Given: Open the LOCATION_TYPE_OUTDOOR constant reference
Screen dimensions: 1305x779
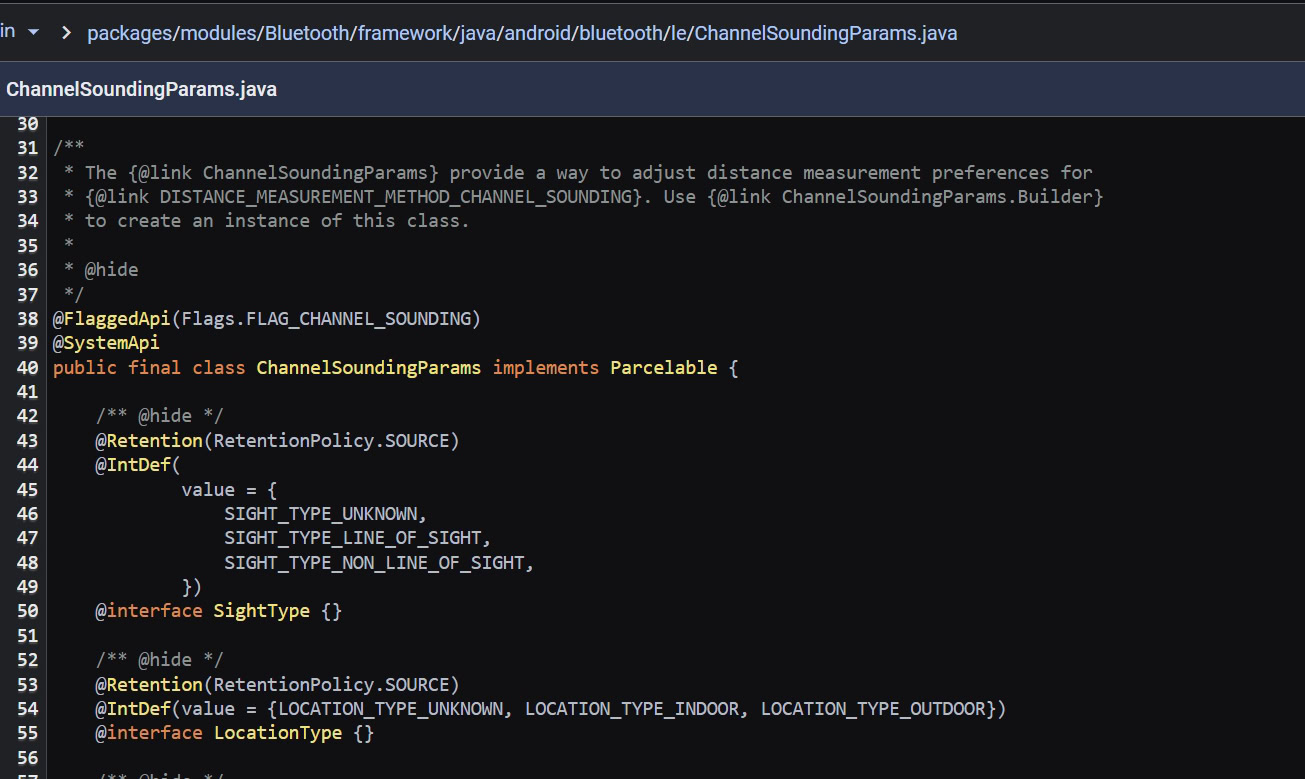Looking at the screenshot, I should (873, 709).
